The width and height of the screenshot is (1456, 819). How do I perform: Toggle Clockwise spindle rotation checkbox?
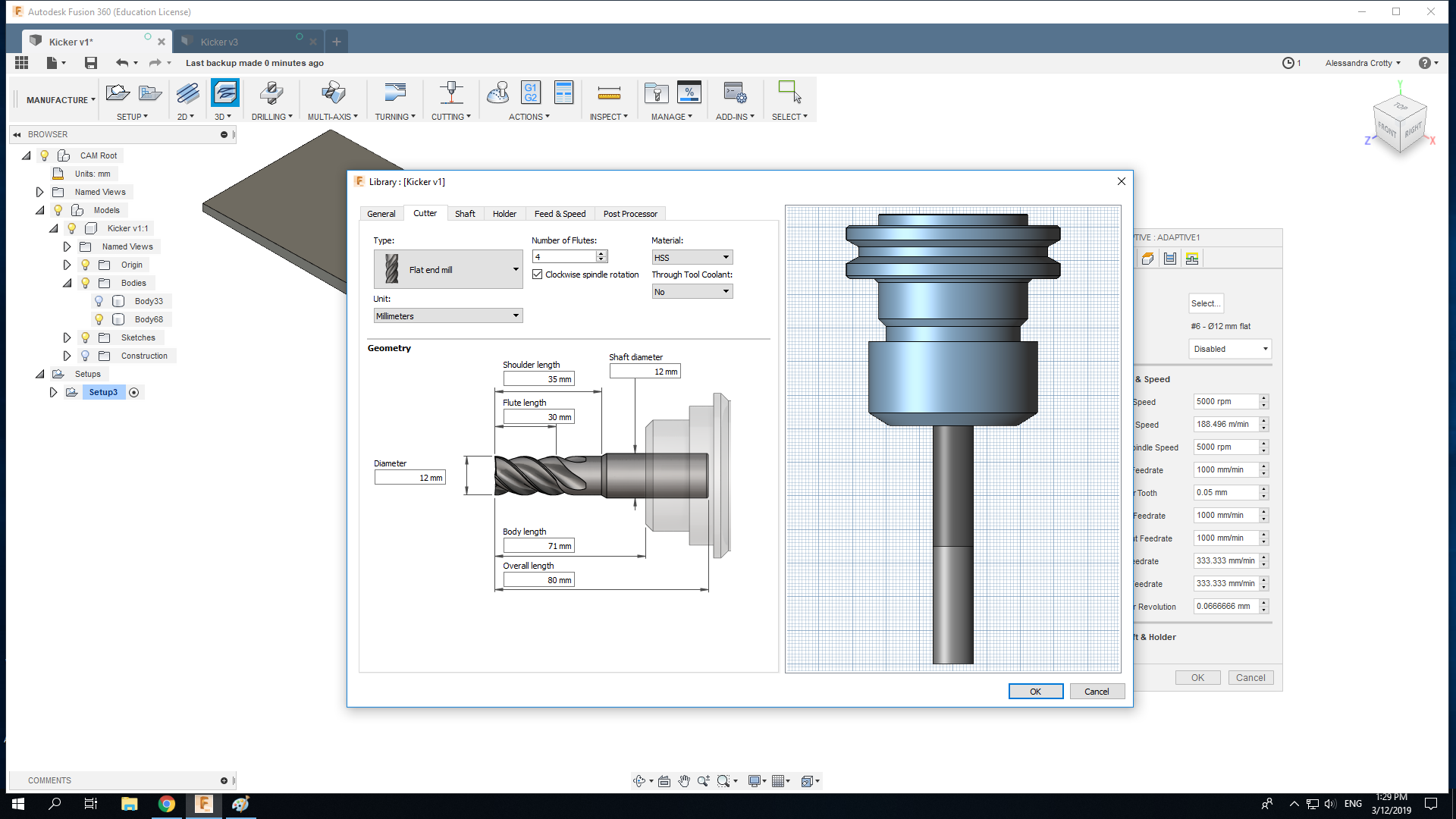[x=538, y=275]
